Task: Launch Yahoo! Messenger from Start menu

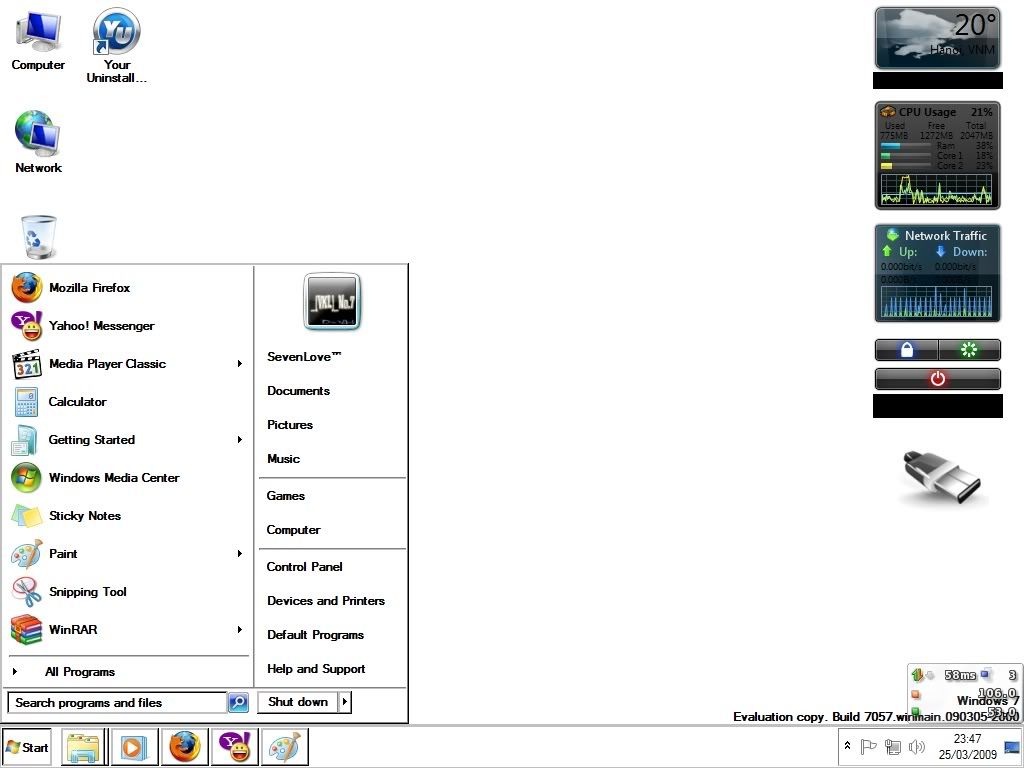Action: pos(101,326)
